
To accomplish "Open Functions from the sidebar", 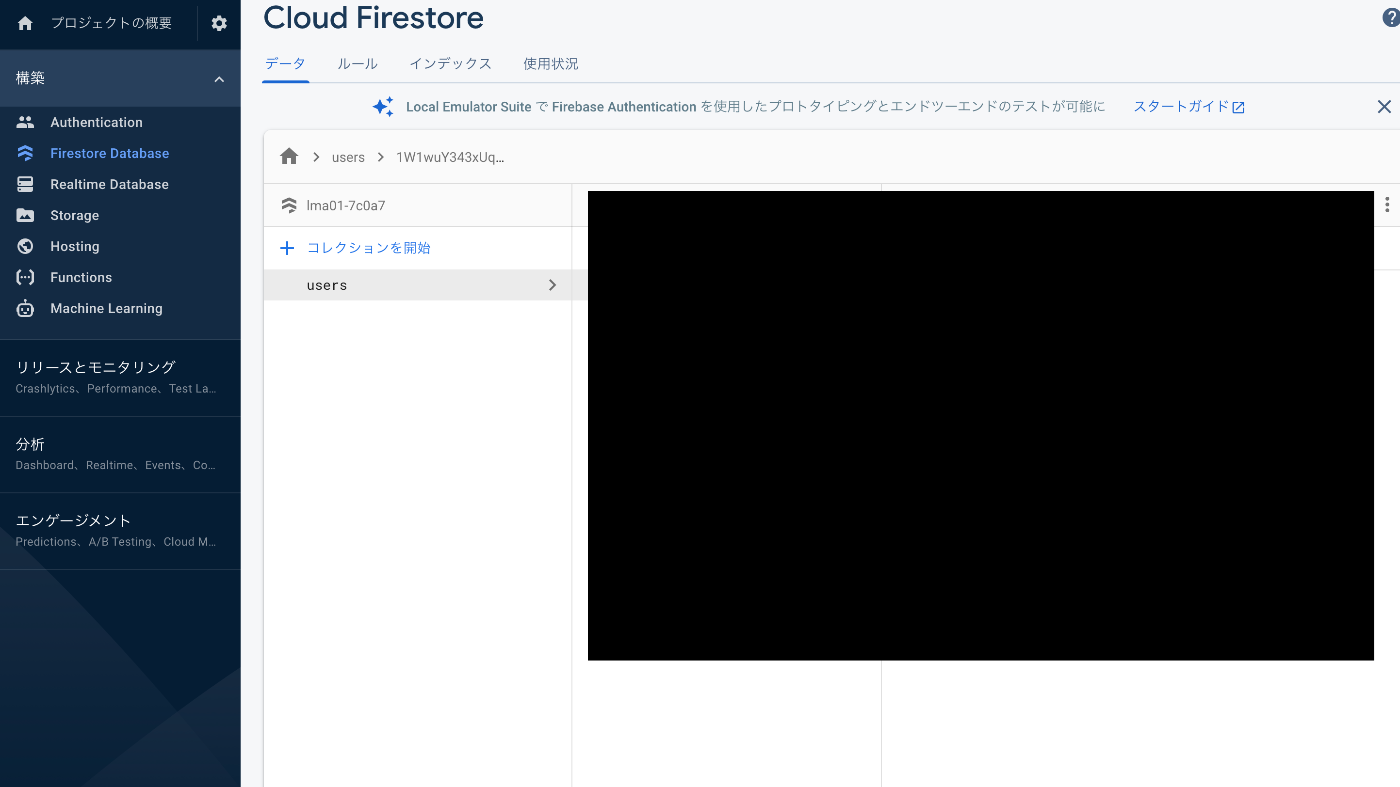I will 81,277.
